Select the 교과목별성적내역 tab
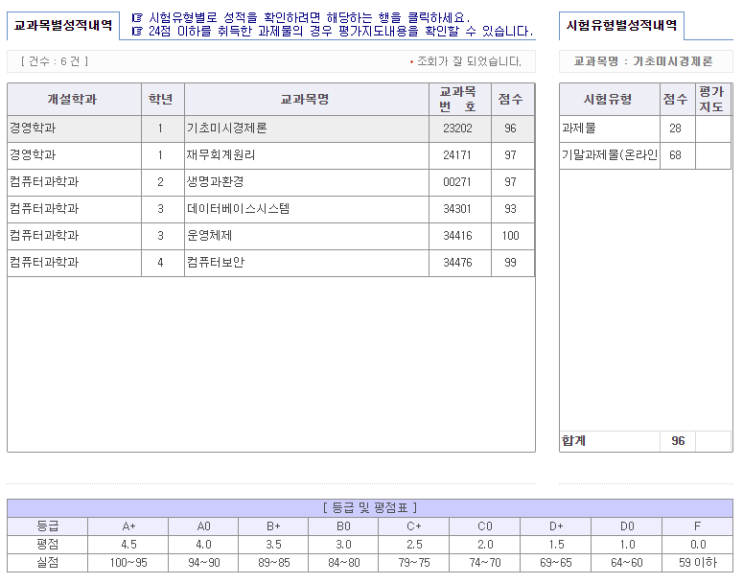This screenshot has width=743, height=584. click(x=63, y=26)
